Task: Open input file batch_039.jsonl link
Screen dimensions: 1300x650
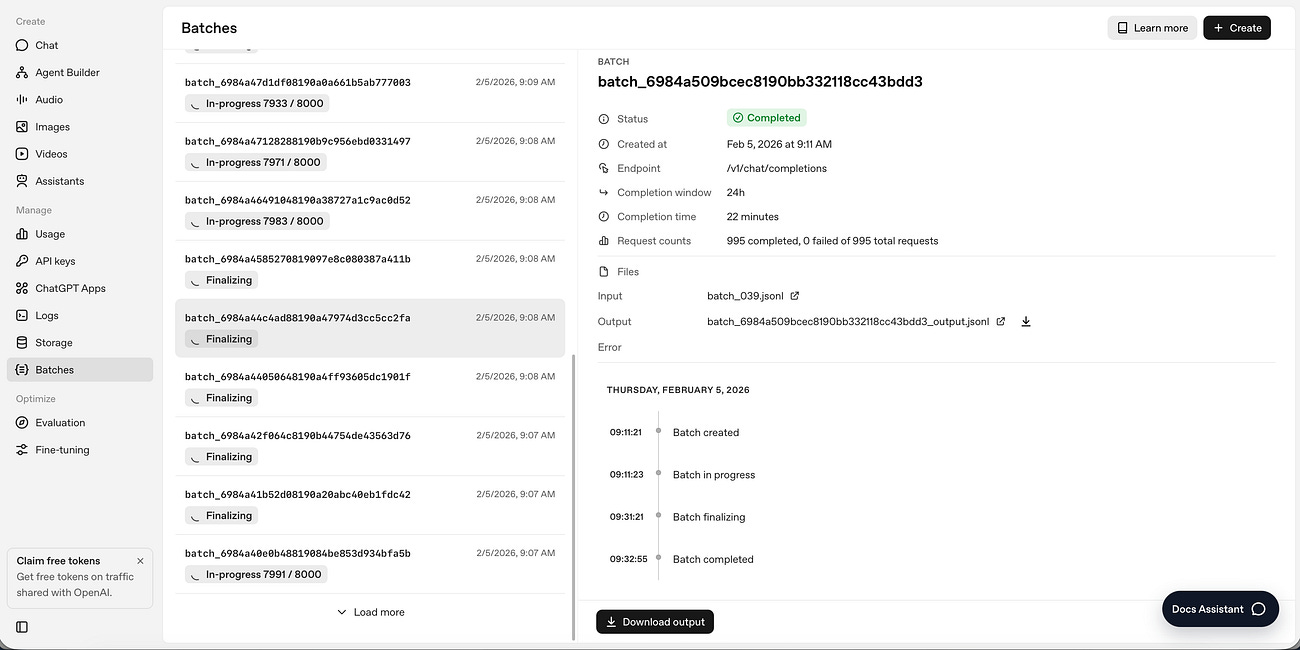Action: point(753,296)
